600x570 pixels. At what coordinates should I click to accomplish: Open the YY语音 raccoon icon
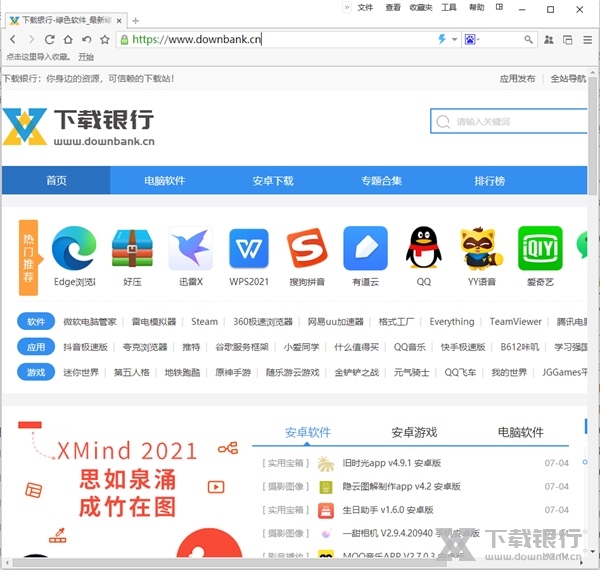coord(482,248)
